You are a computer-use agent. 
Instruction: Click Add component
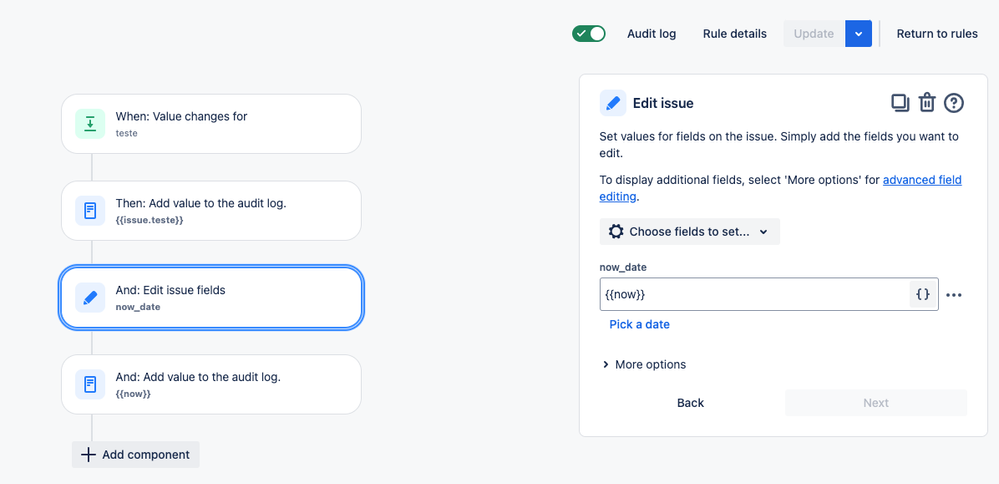(x=136, y=455)
